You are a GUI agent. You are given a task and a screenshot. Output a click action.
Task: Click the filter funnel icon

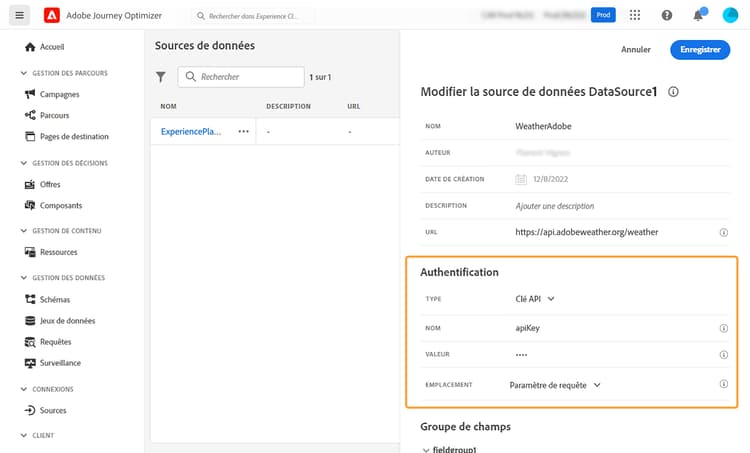point(161,77)
